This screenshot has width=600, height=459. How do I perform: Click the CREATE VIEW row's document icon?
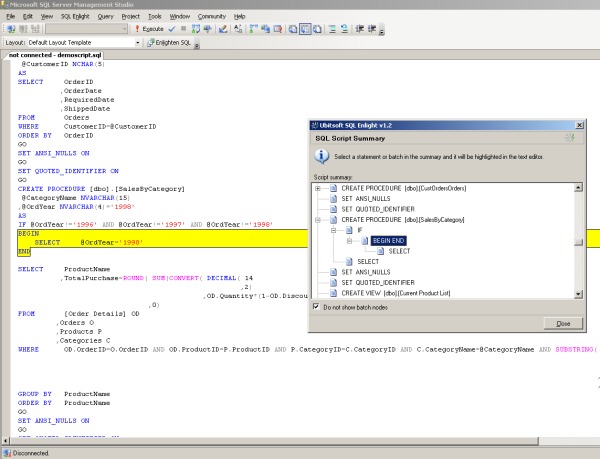[x=334, y=293]
